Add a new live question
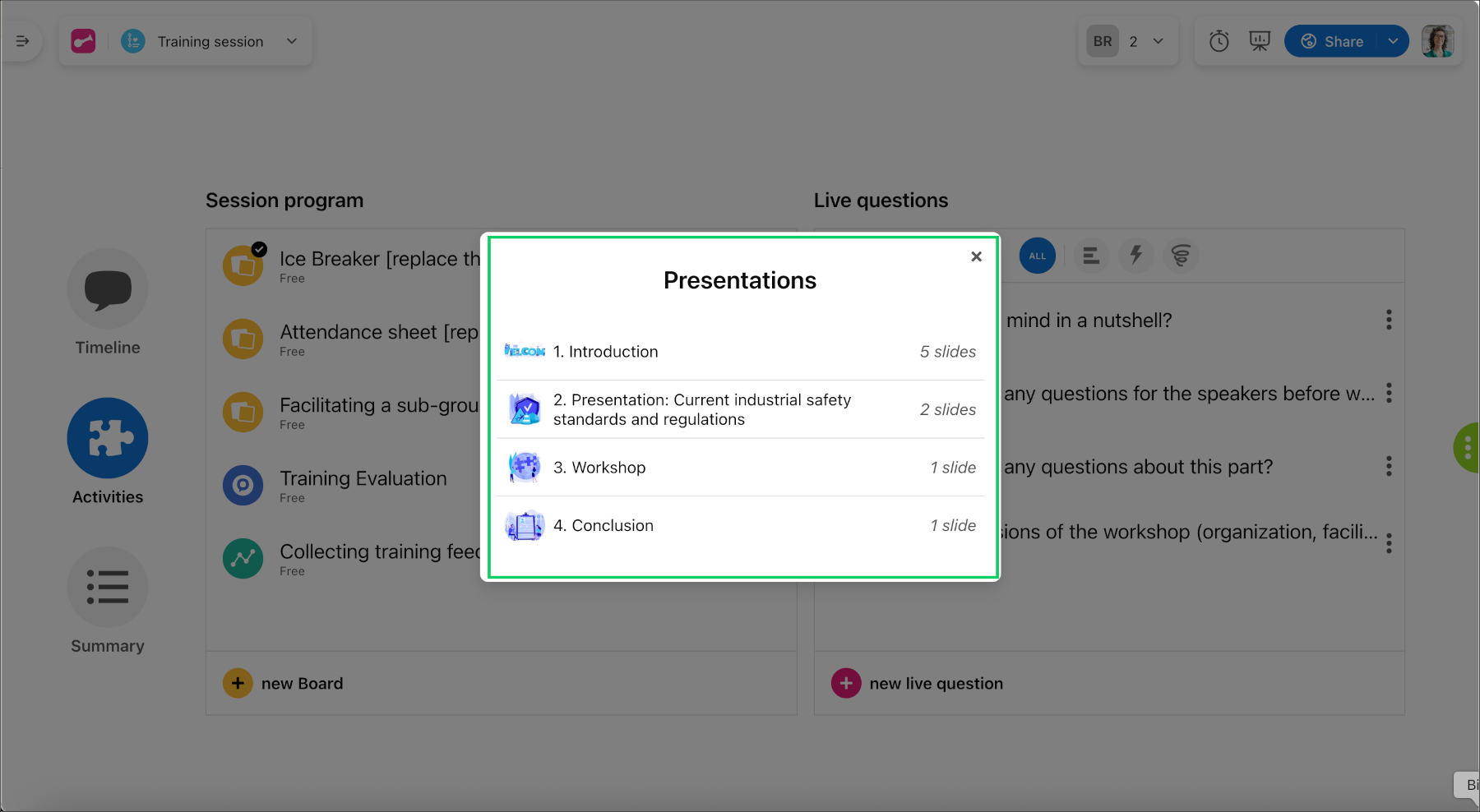 click(917, 683)
